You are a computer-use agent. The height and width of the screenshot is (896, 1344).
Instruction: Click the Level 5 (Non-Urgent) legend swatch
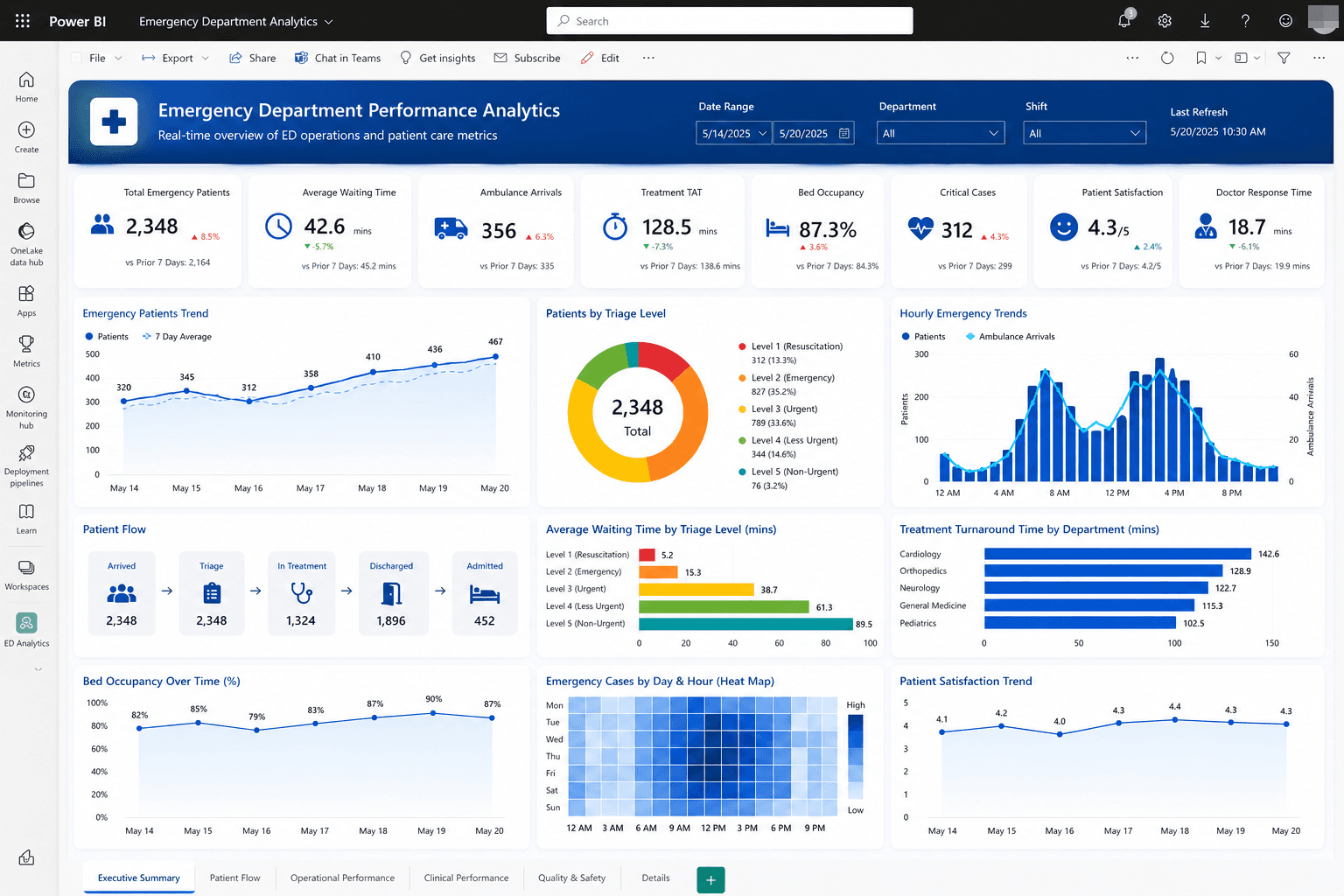(742, 472)
